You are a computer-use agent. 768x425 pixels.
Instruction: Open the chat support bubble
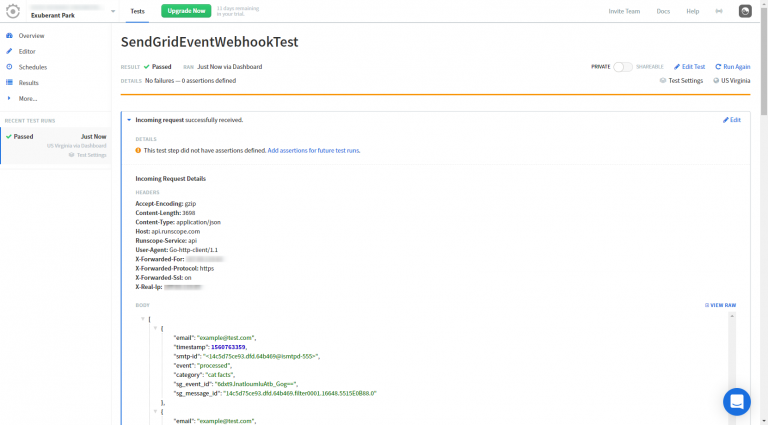click(737, 402)
